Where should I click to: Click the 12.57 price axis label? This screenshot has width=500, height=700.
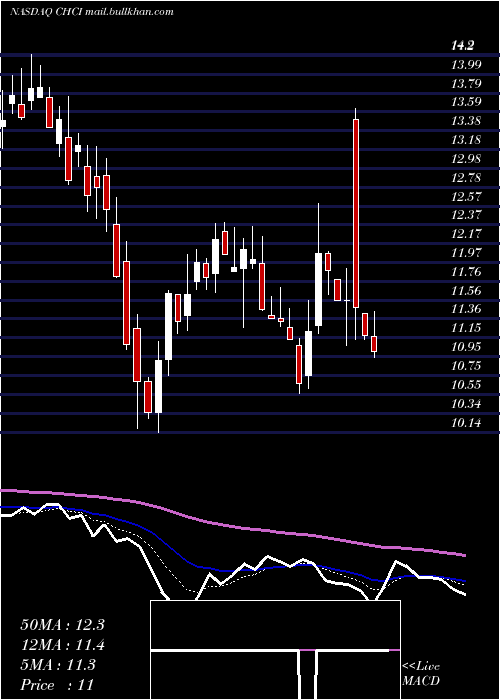[466, 196]
